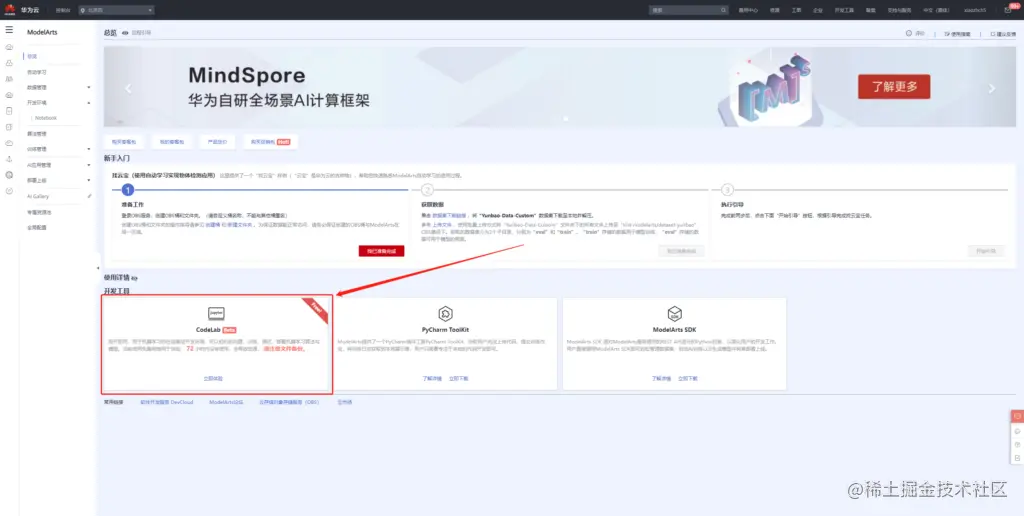Open 开发工具 in the top bar
Screen dimensions: 1024x516
coord(844,10)
